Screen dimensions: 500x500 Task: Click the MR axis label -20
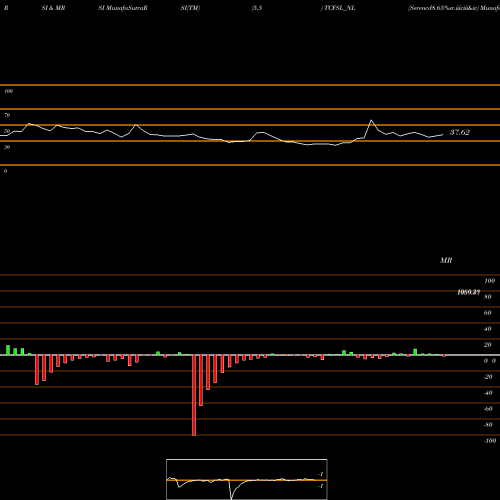point(488,377)
